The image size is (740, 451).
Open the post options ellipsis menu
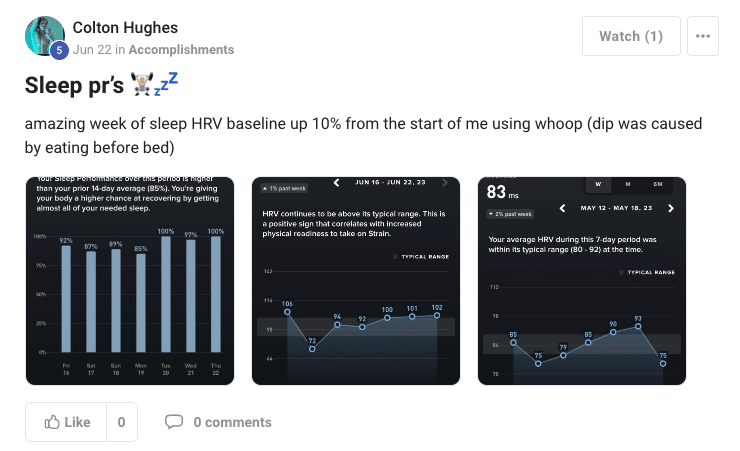pyautogui.click(x=703, y=36)
